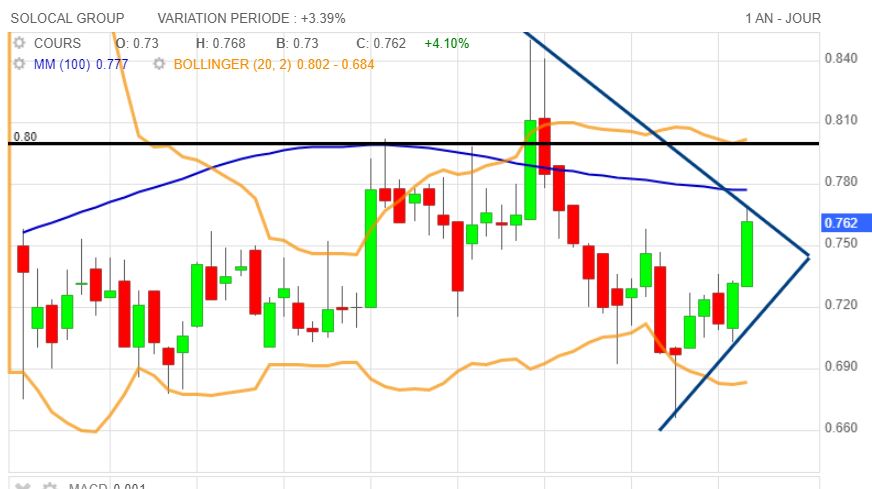Click the 0.720 price axis label
The image size is (872, 489).
pyautogui.click(x=841, y=305)
